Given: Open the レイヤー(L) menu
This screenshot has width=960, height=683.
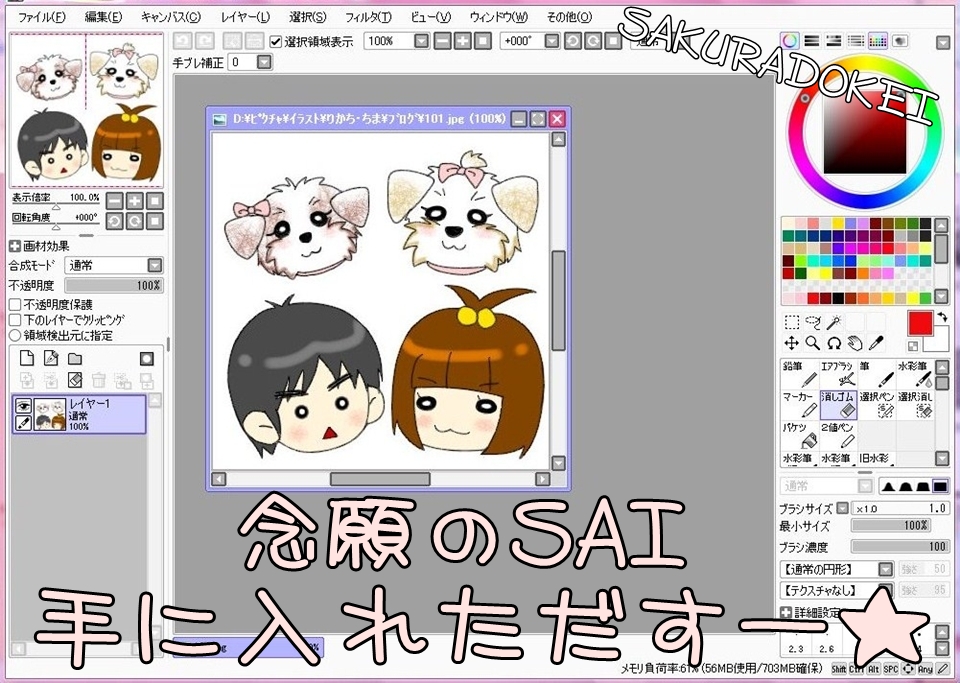Looking at the screenshot, I should 246,17.
